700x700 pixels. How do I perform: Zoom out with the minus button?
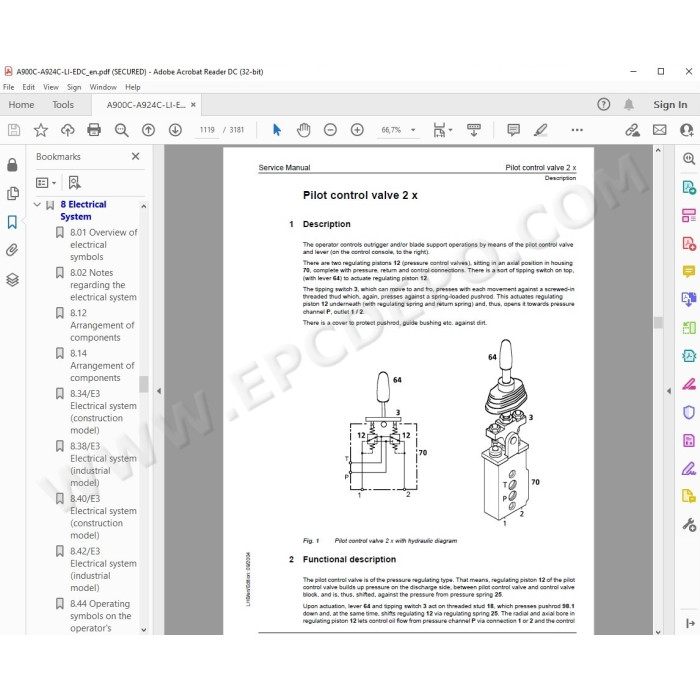coord(330,130)
